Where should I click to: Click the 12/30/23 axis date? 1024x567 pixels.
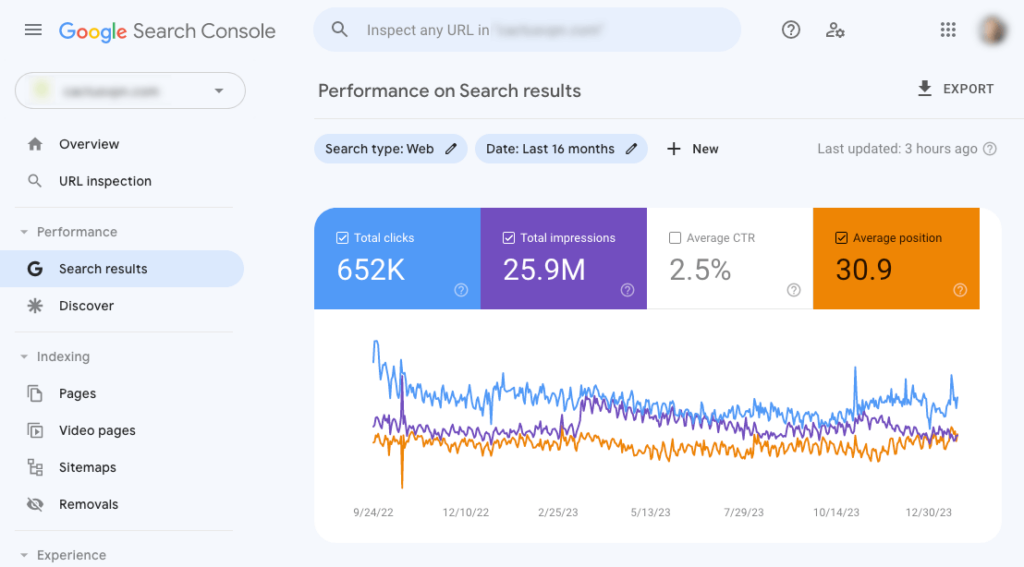929,513
